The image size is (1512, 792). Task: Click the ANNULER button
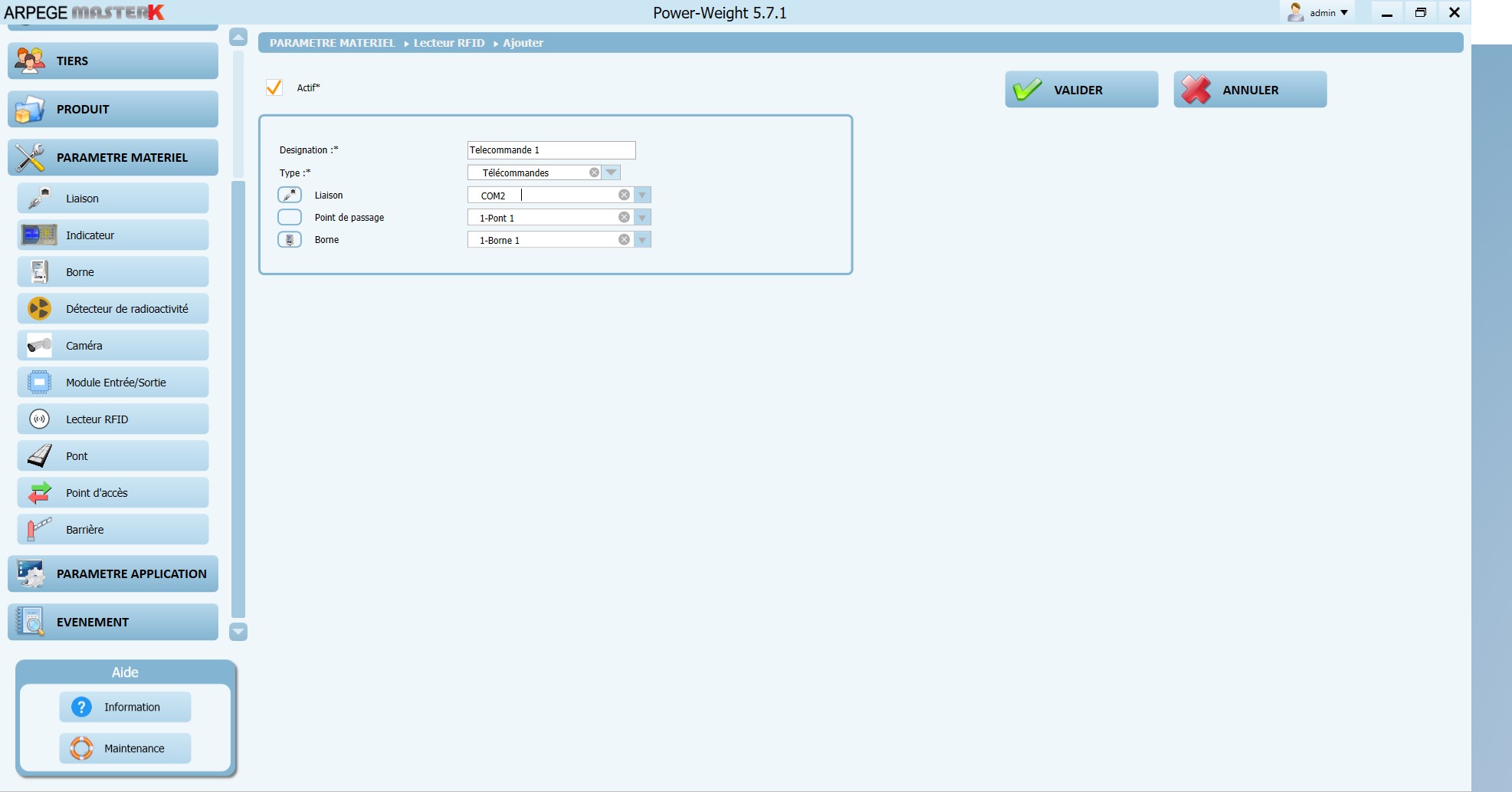point(1249,90)
